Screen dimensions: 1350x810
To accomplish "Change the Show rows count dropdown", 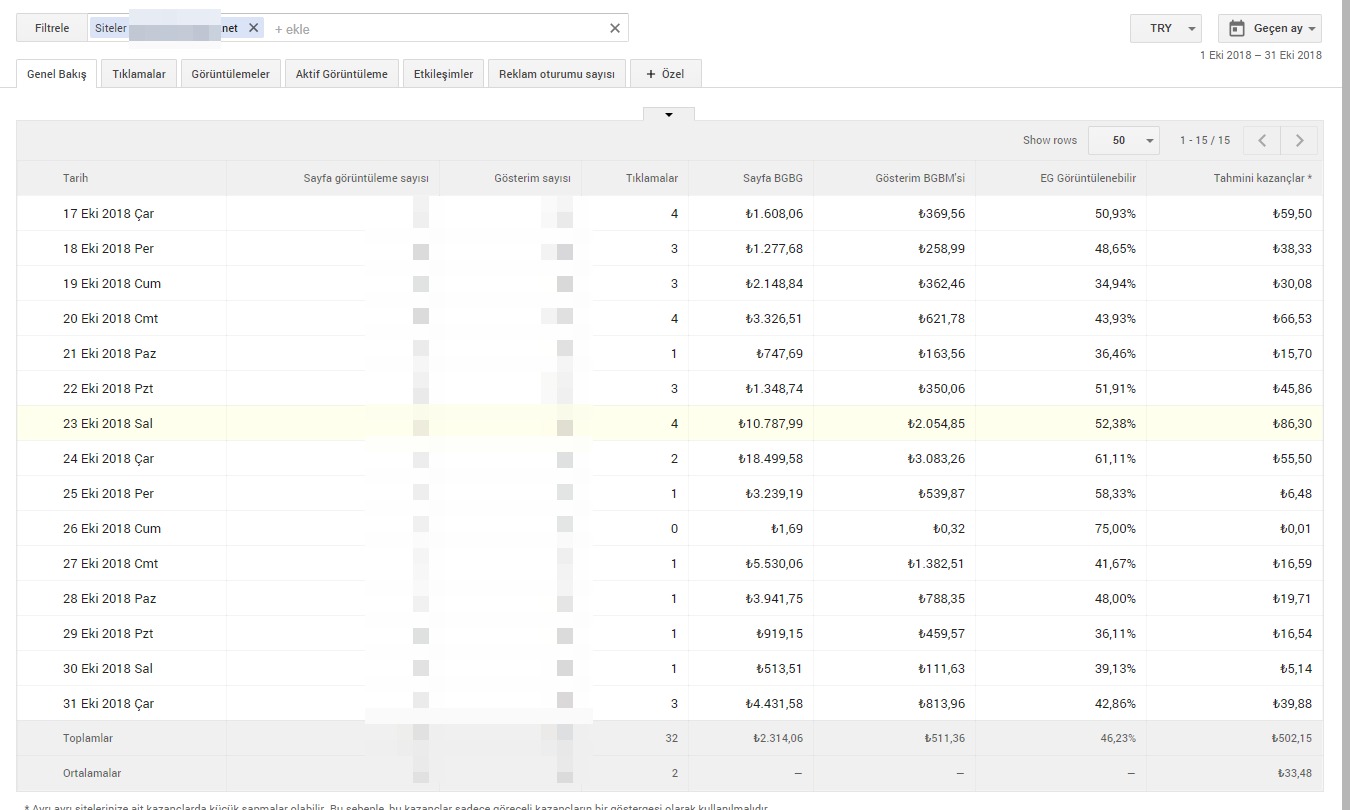I will [x=1123, y=141].
